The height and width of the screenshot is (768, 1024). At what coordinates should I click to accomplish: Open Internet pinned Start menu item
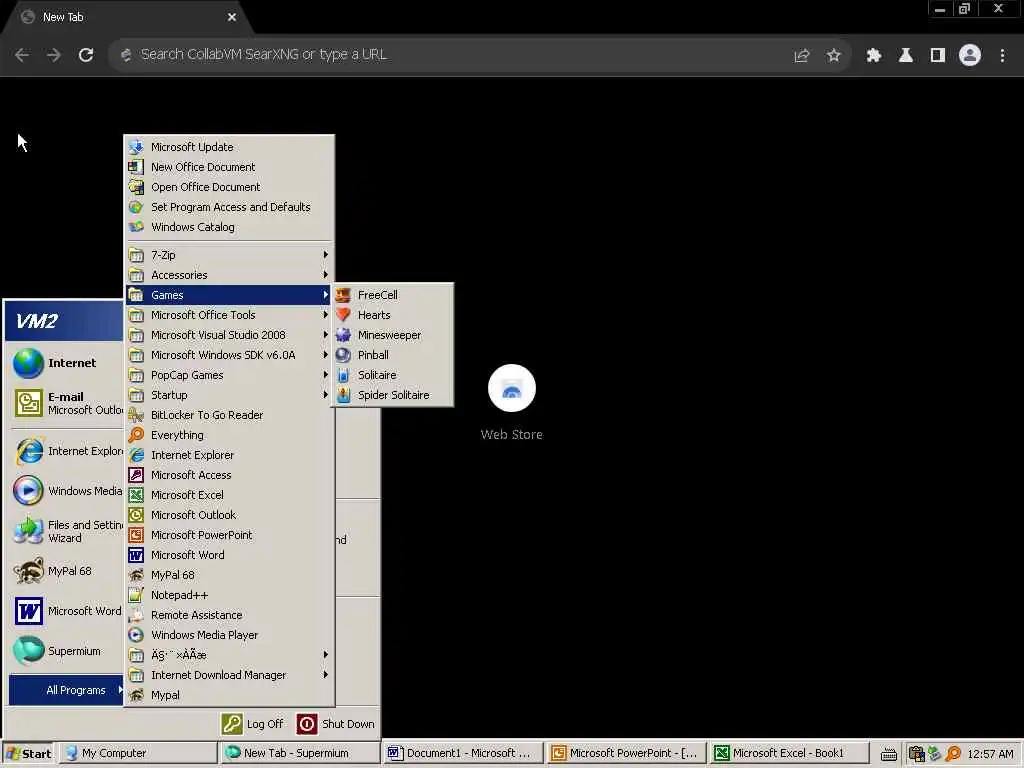[67, 363]
